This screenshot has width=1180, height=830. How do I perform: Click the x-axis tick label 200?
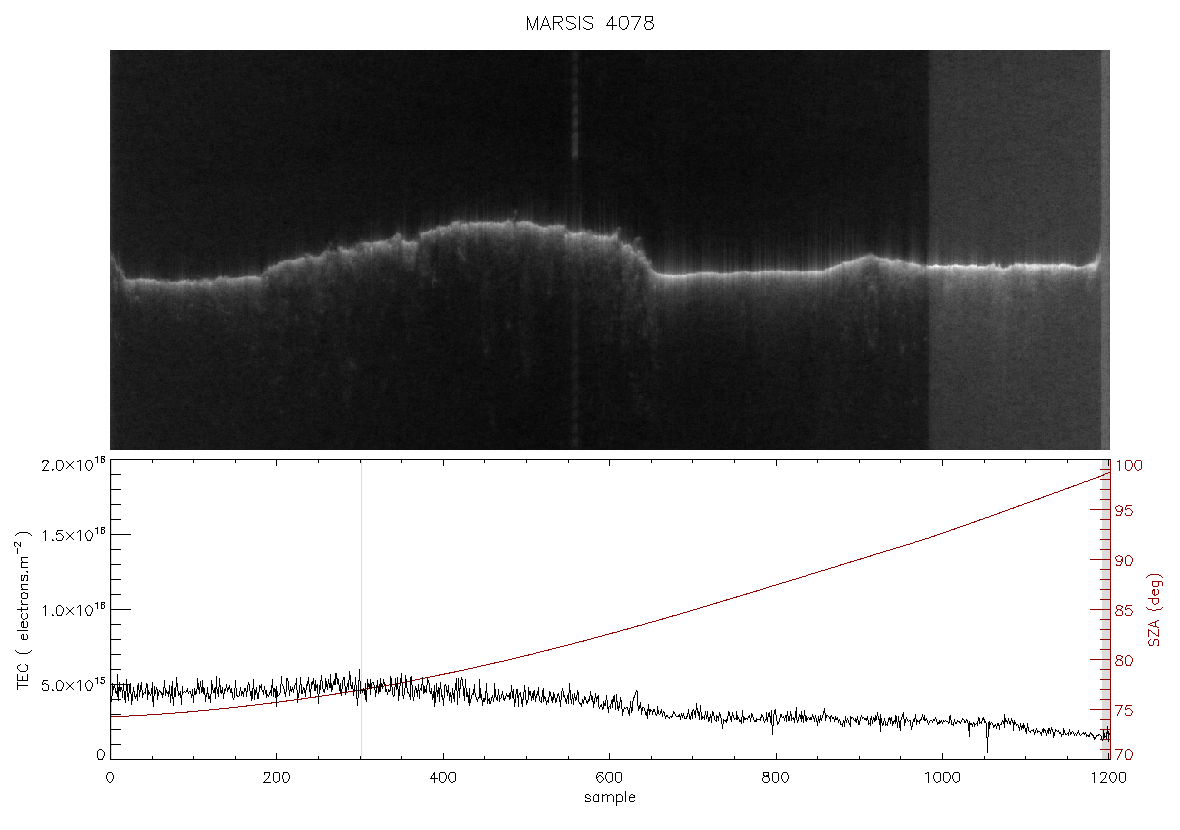click(276, 777)
